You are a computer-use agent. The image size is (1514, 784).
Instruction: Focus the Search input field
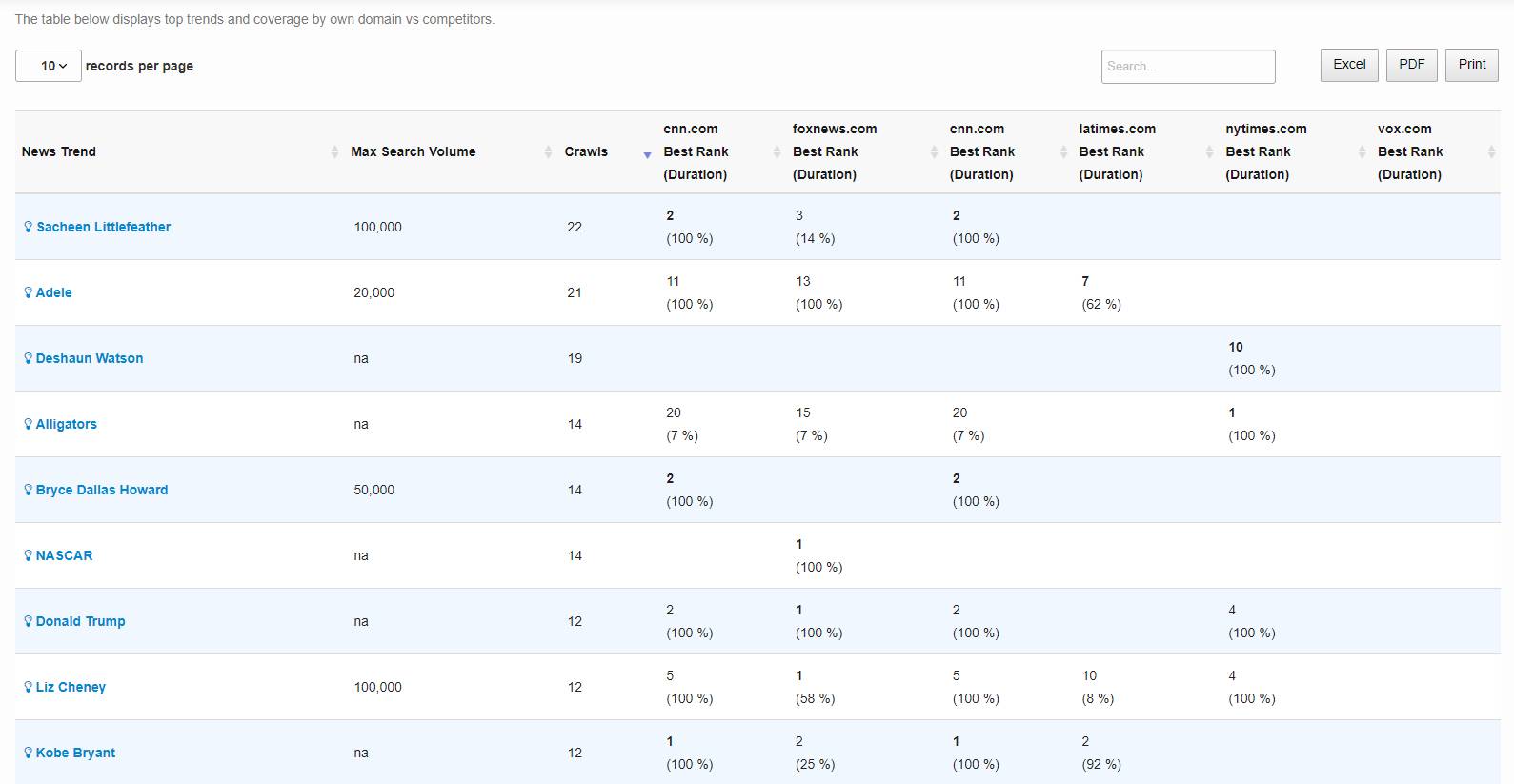point(1188,67)
